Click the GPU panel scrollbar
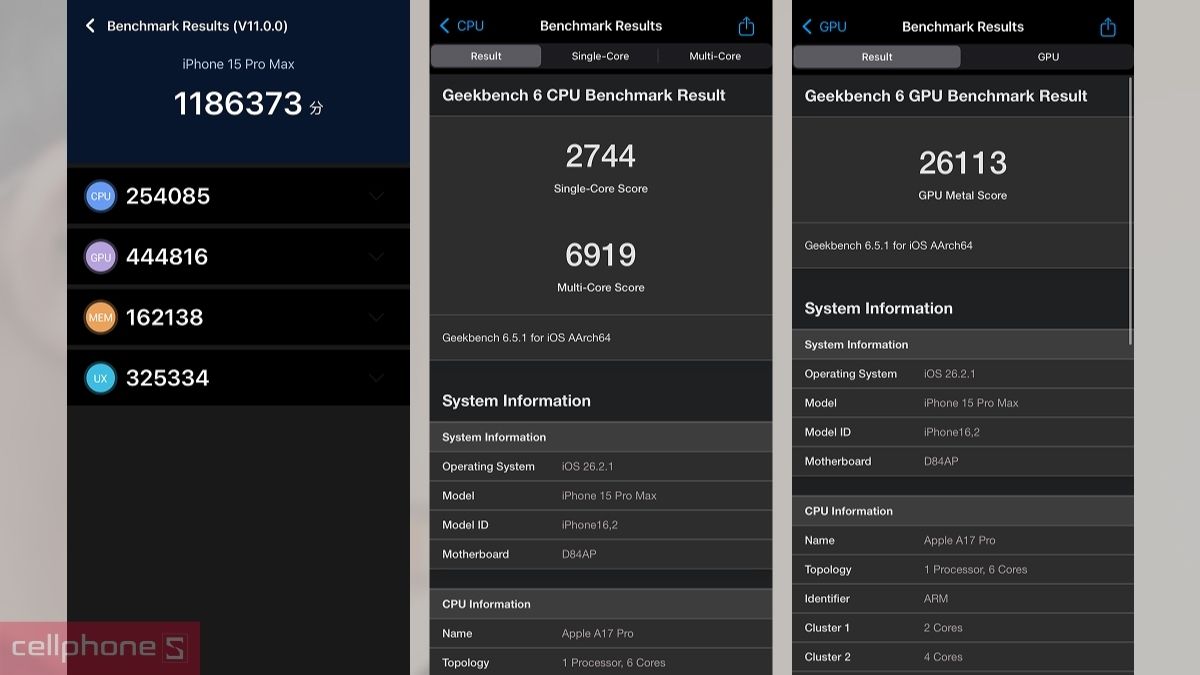Screen dimensions: 1200x675 (1131, 210)
